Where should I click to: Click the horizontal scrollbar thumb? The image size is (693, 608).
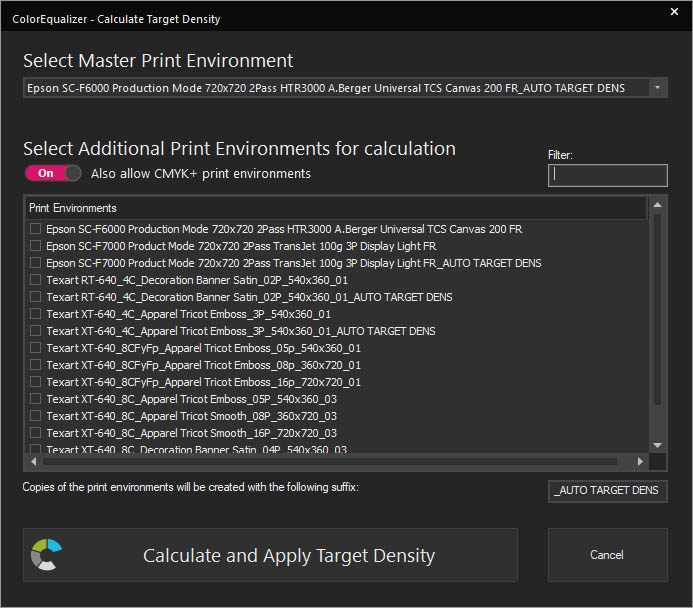[x=330, y=461]
